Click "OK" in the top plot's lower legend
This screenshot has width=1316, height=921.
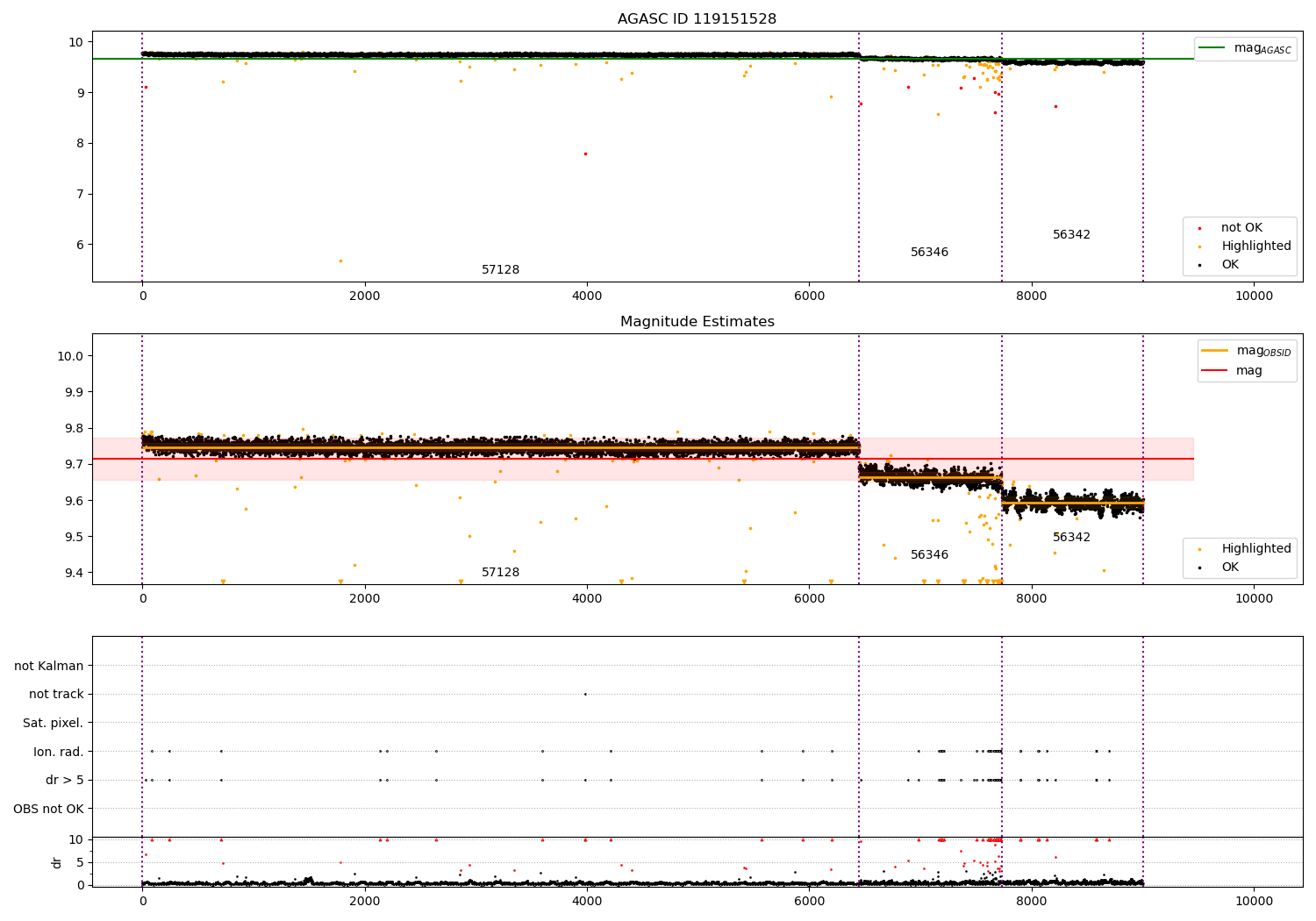tap(1229, 265)
